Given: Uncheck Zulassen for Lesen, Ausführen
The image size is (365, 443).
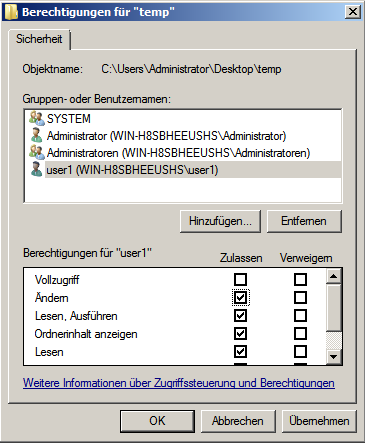Looking at the screenshot, I should click(240, 315).
